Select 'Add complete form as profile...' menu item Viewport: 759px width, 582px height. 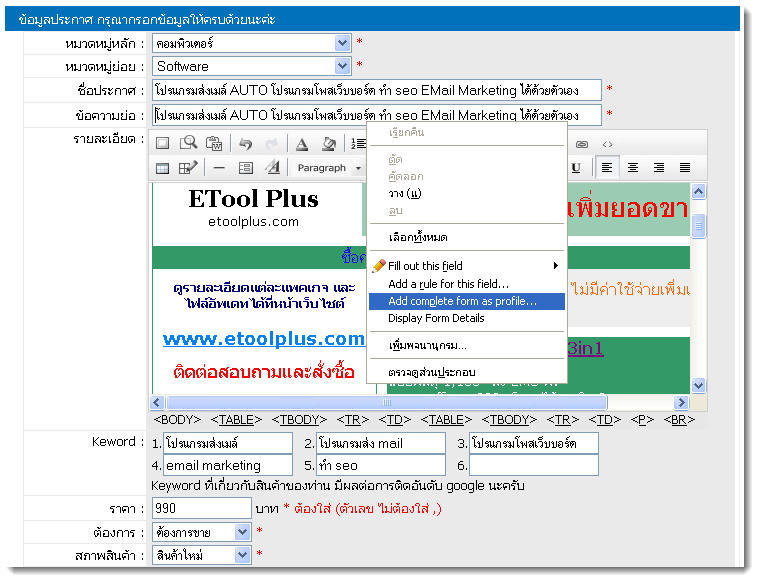pos(462,301)
